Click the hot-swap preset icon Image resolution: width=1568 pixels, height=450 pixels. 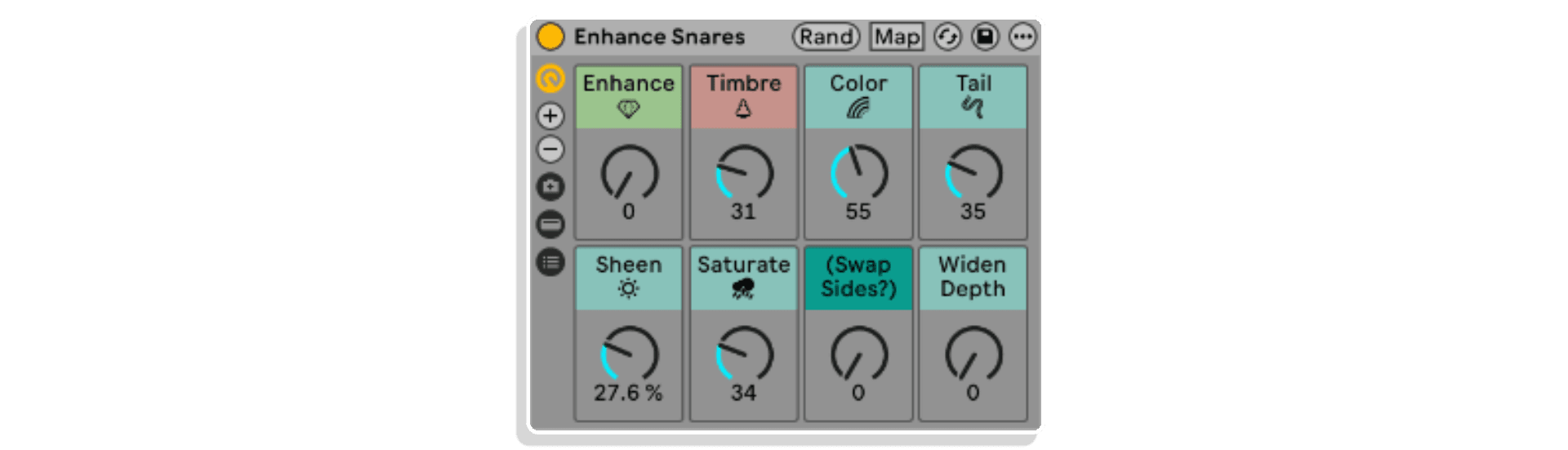pos(947,37)
